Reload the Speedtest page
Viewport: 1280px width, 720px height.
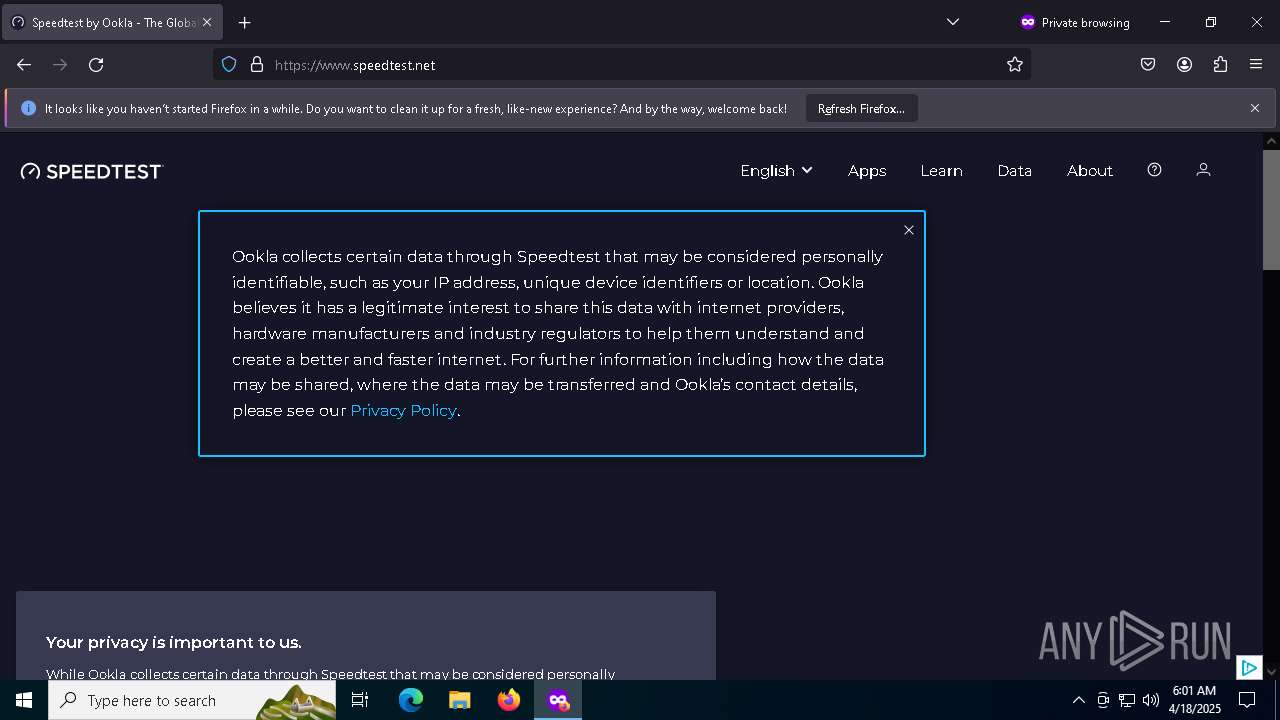[96, 65]
